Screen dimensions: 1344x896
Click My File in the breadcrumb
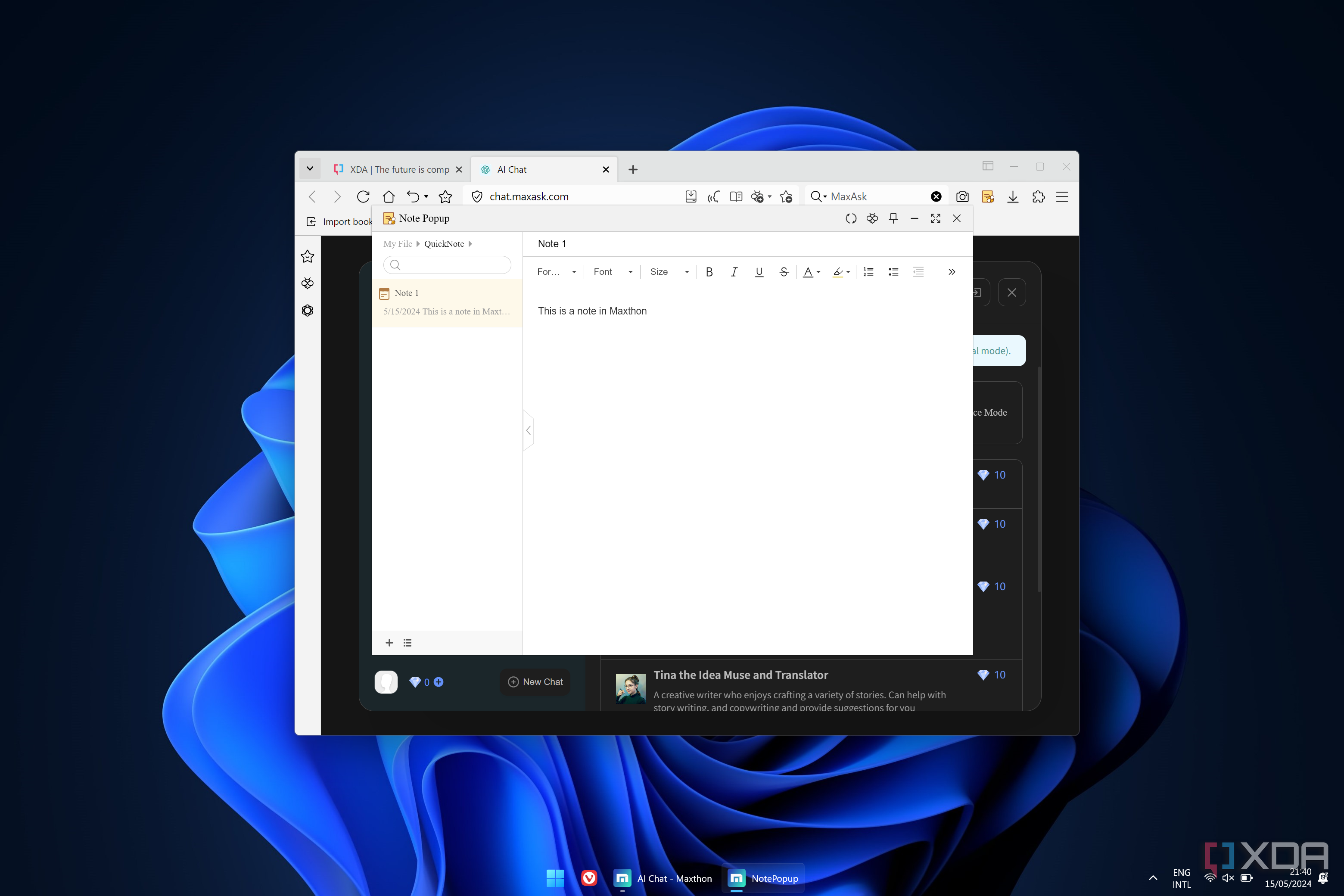pyautogui.click(x=398, y=244)
